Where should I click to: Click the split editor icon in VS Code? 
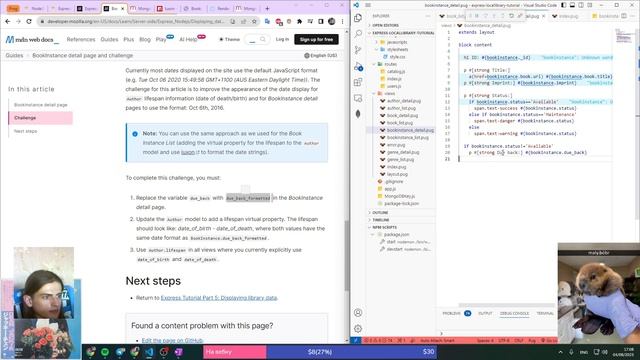coord(624,16)
